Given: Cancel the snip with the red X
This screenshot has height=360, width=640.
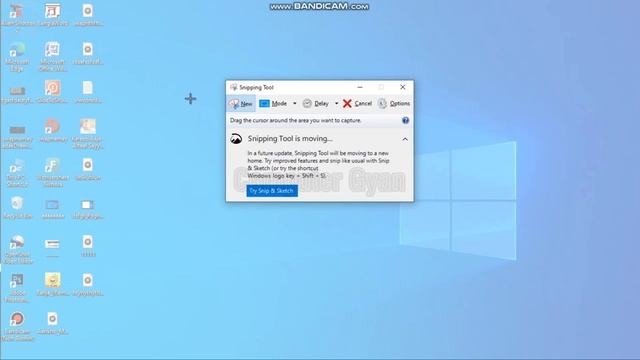Looking at the screenshot, I should pos(357,104).
